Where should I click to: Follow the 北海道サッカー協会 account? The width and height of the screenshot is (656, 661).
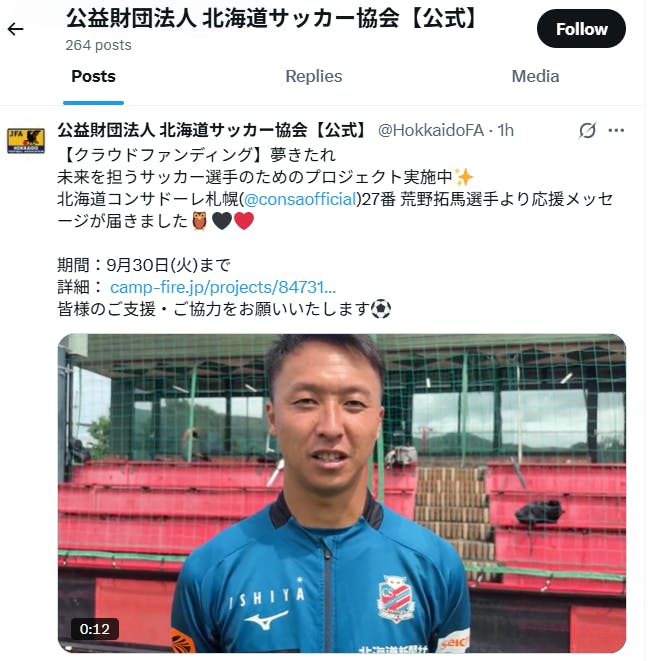pos(581,29)
